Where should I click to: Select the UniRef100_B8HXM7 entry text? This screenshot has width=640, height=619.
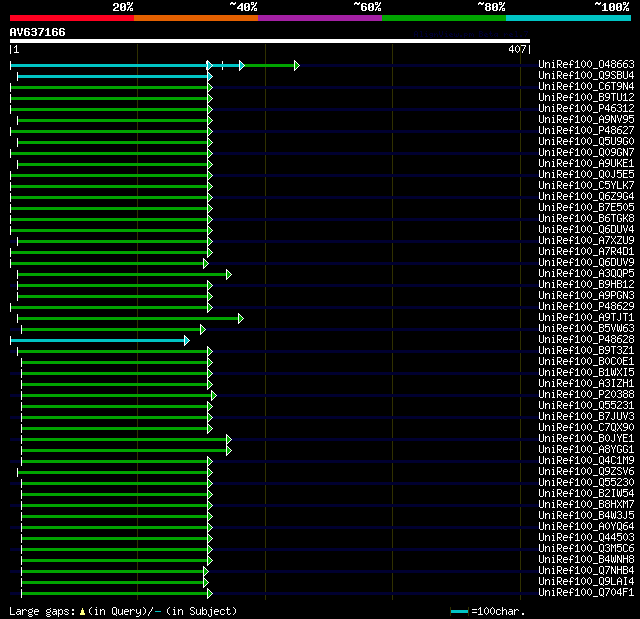(586, 505)
